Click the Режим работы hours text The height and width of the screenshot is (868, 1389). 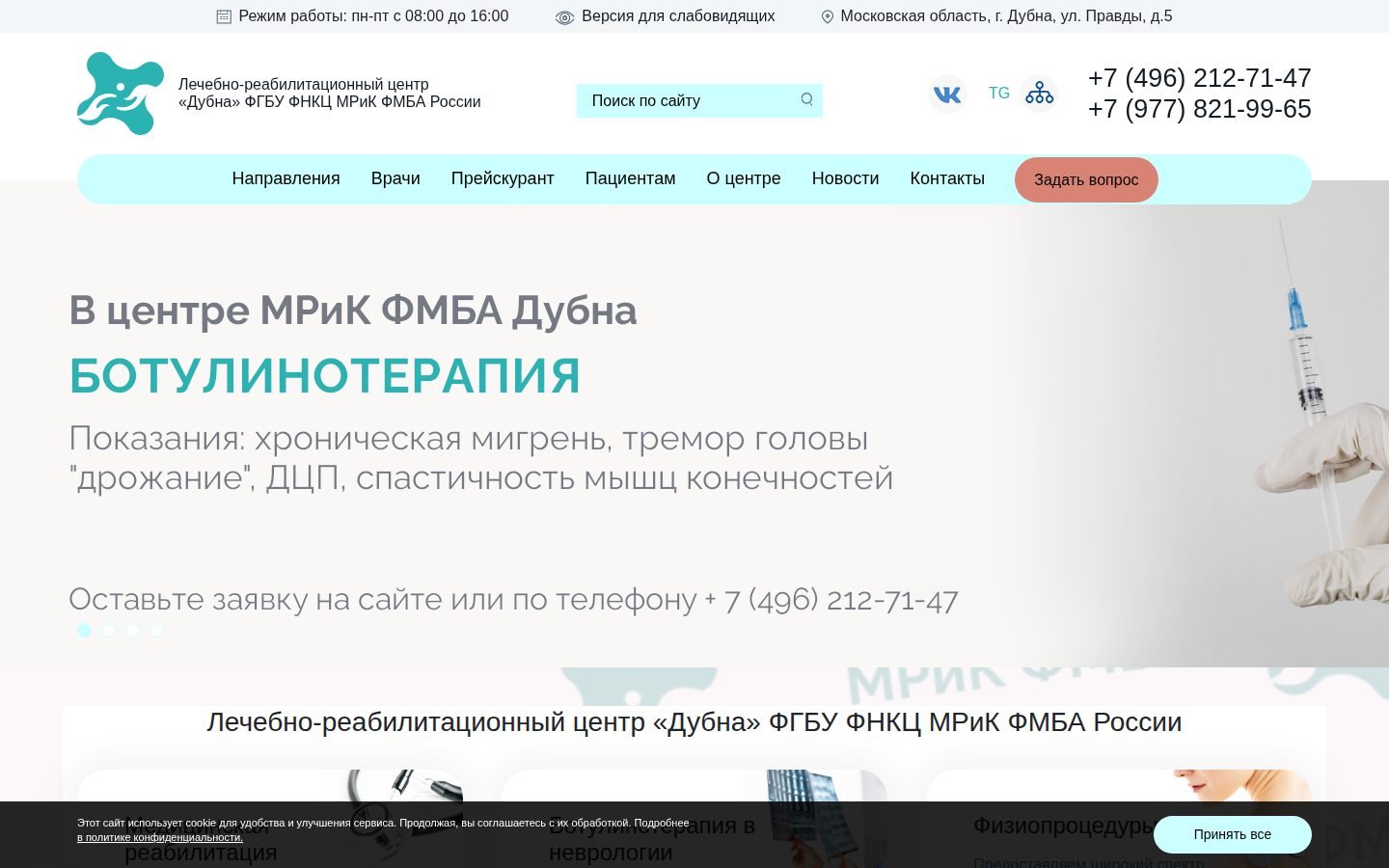(373, 16)
